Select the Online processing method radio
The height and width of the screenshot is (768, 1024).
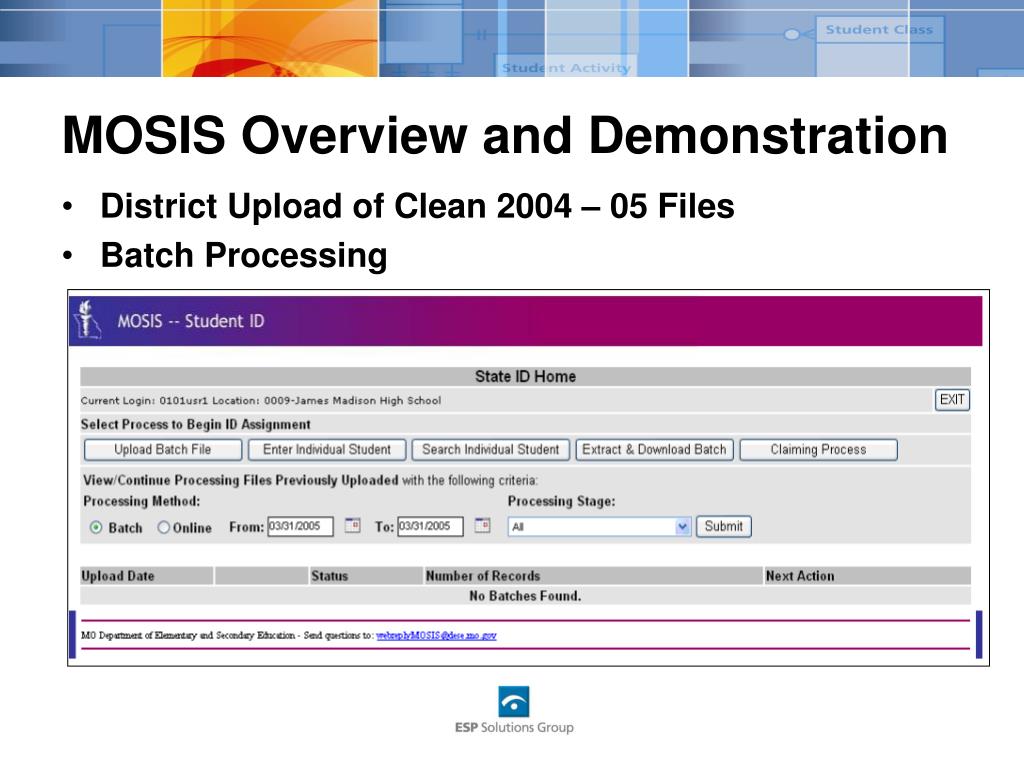(163, 527)
